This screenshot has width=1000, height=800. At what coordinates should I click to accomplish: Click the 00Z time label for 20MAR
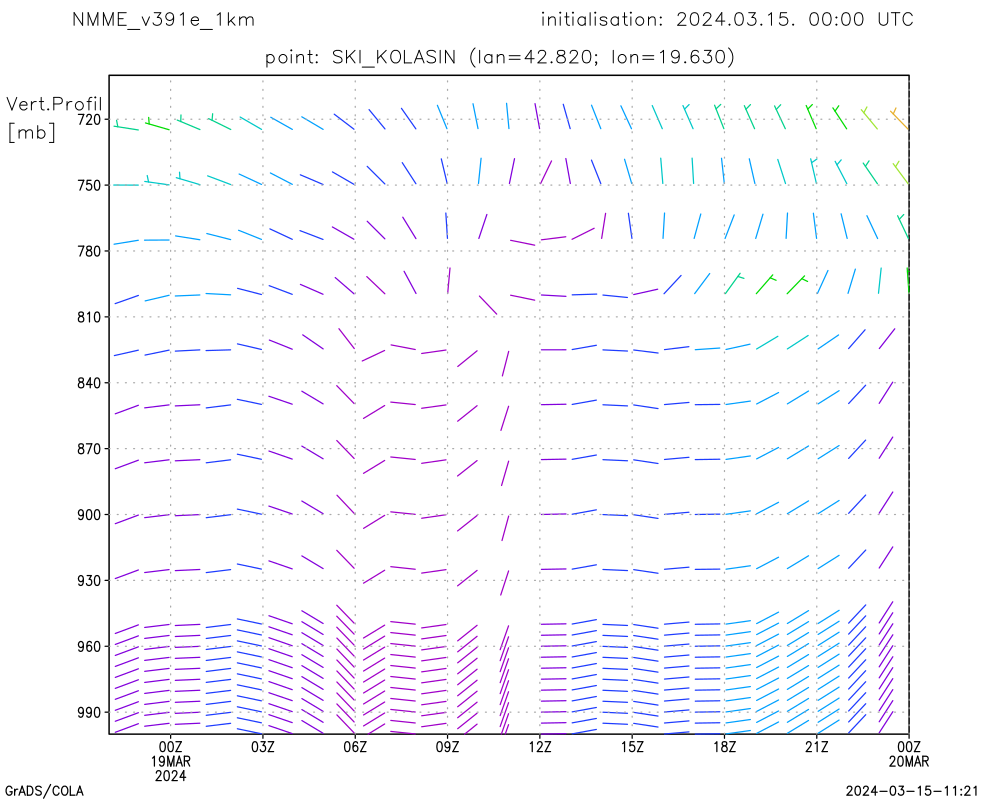pos(909,747)
